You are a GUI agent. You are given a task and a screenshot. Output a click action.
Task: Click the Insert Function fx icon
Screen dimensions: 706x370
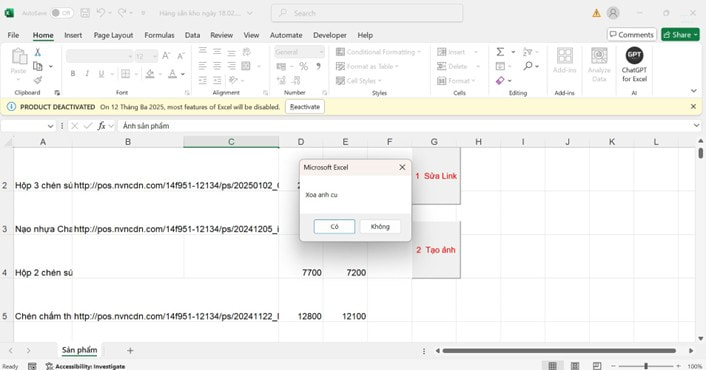101,126
